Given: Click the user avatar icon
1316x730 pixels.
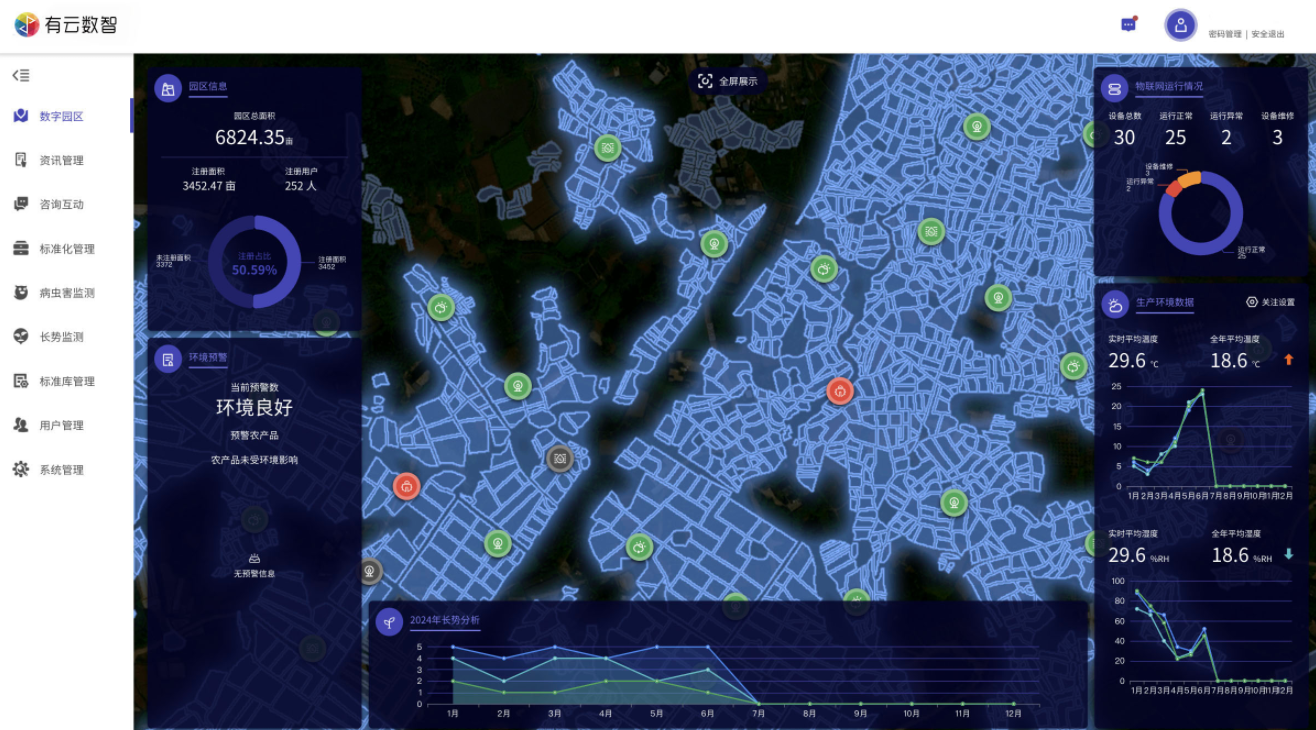Looking at the screenshot, I should (1180, 26).
